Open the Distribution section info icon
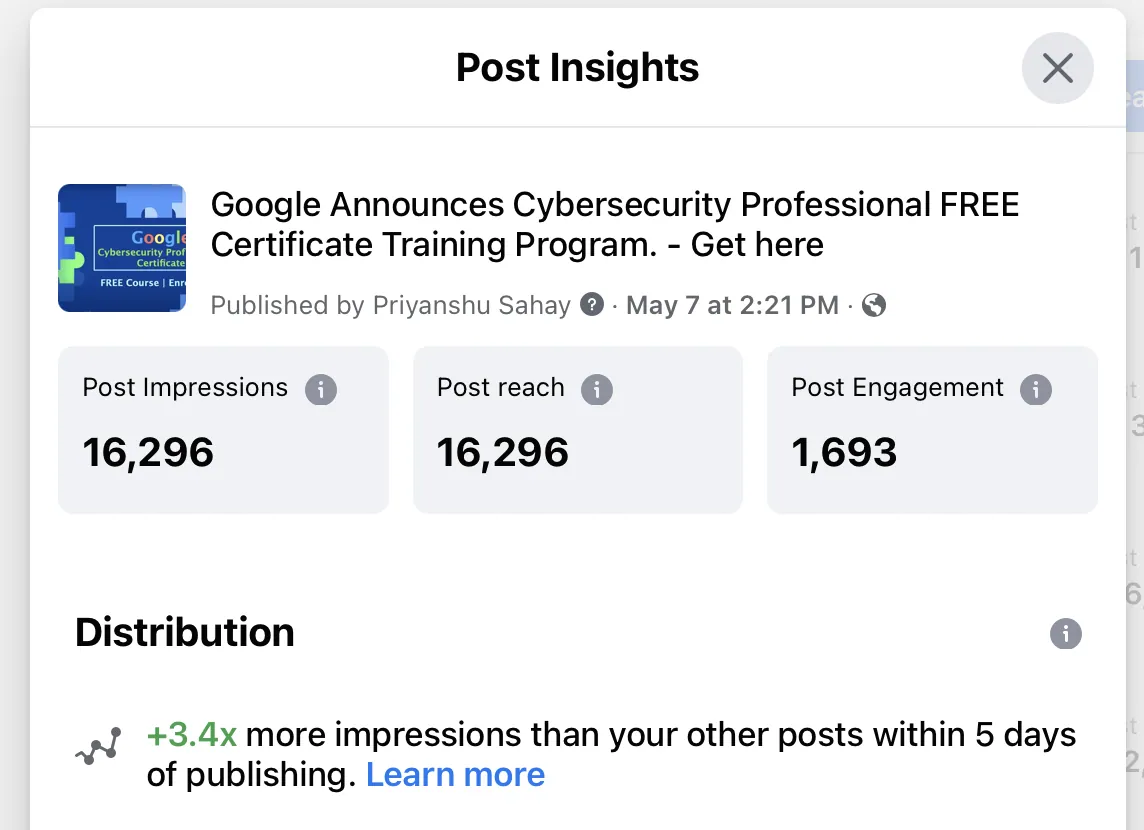This screenshot has width=1144, height=830. tap(1066, 633)
